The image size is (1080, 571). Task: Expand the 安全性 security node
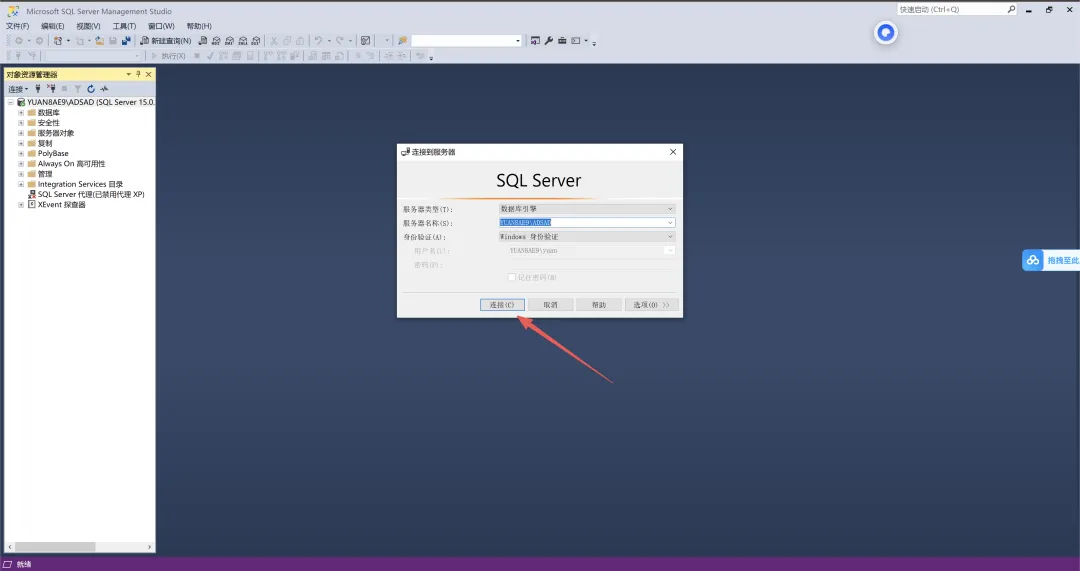(21, 123)
